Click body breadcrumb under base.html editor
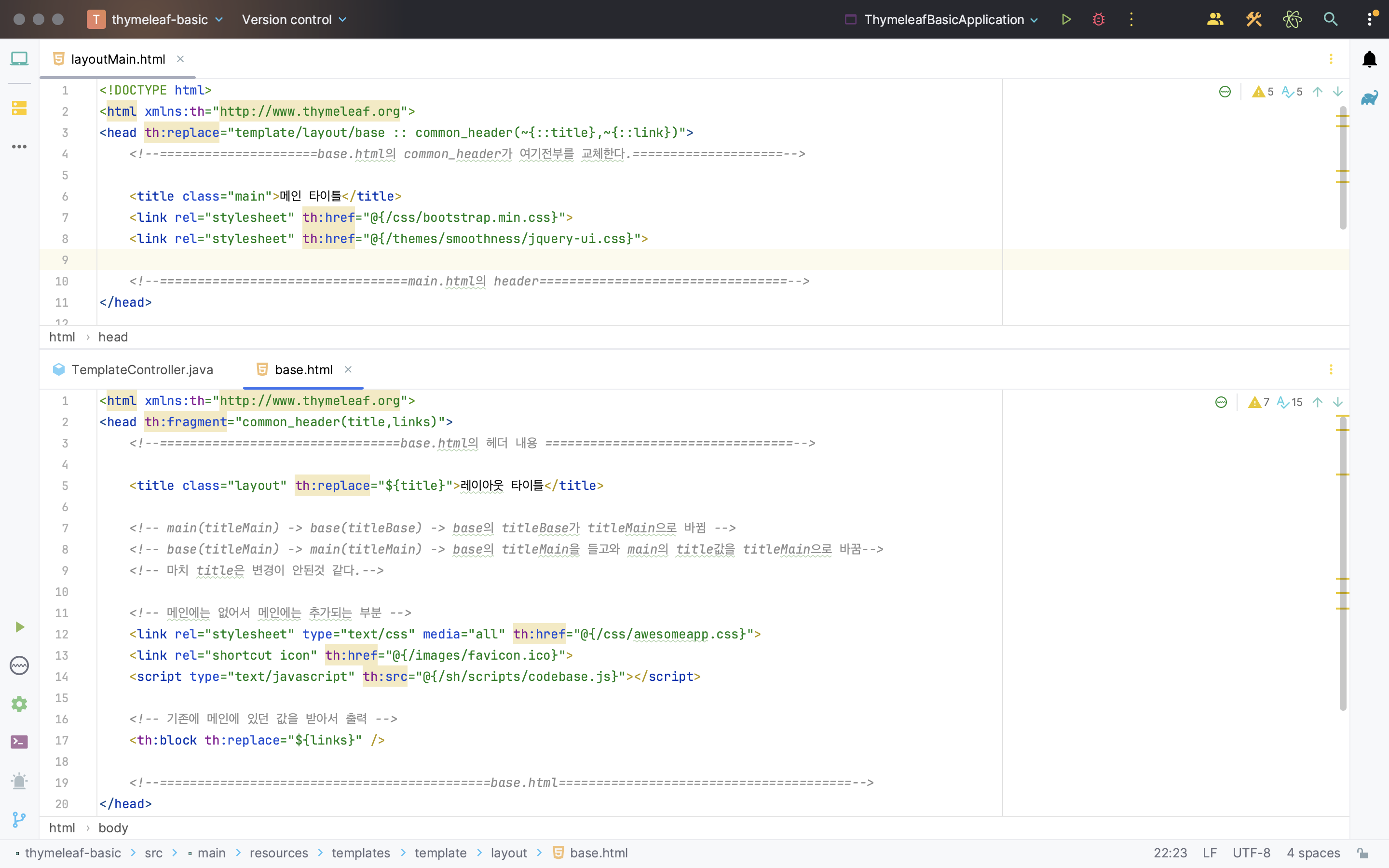 coord(113,828)
